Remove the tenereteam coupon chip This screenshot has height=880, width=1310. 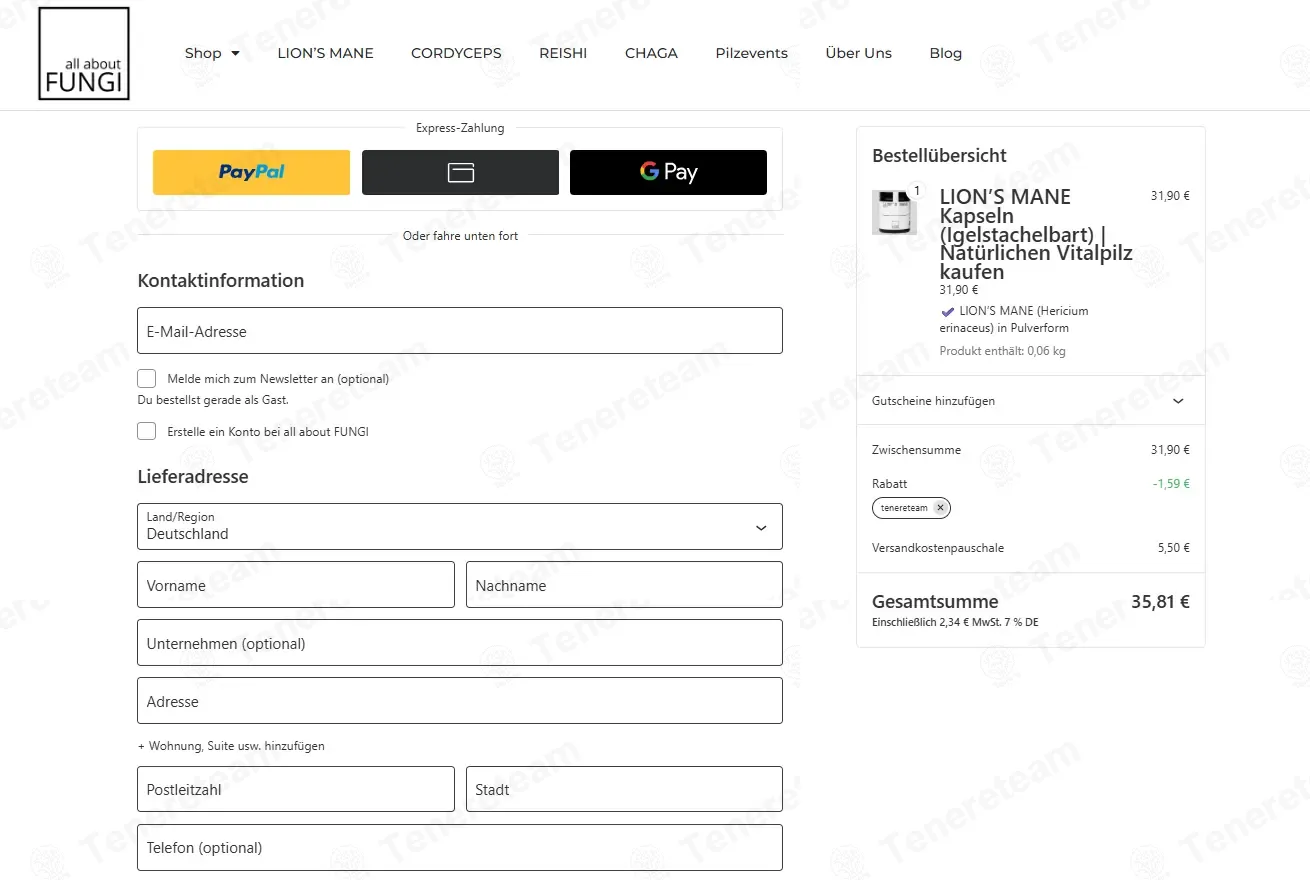pos(940,508)
